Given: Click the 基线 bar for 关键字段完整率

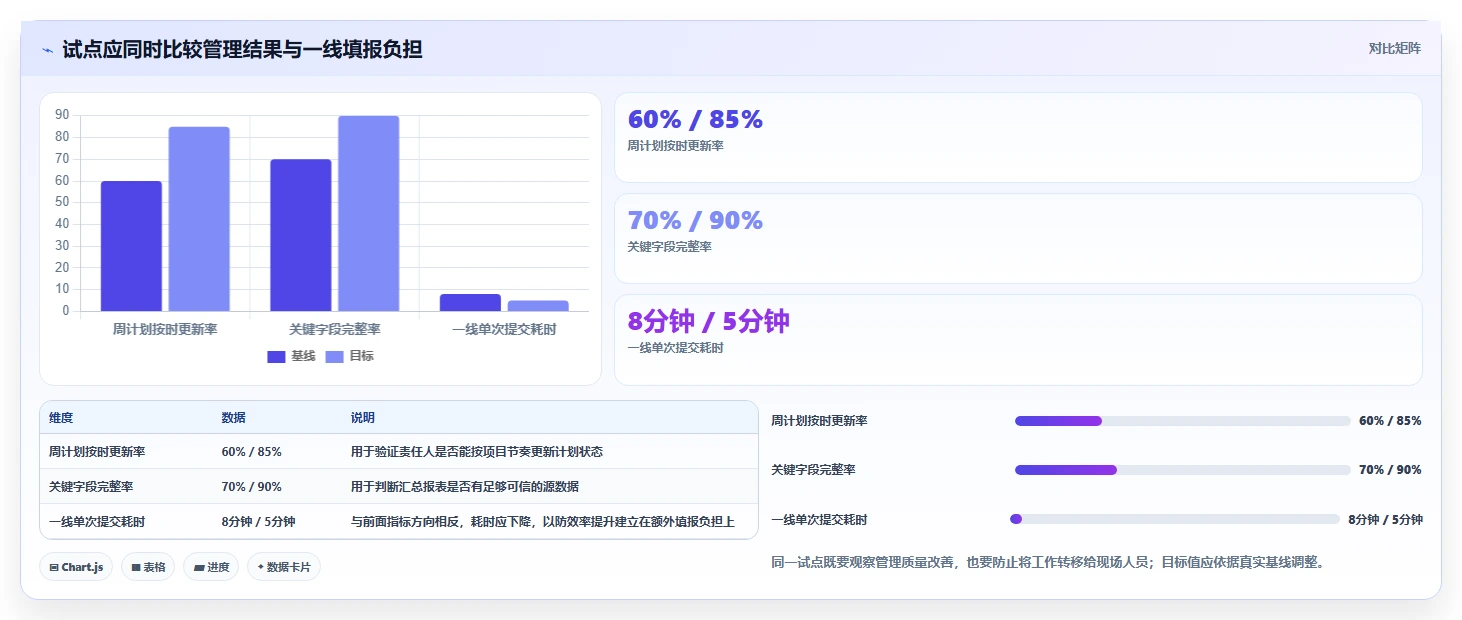Looking at the screenshot, I should pos(301,235).
